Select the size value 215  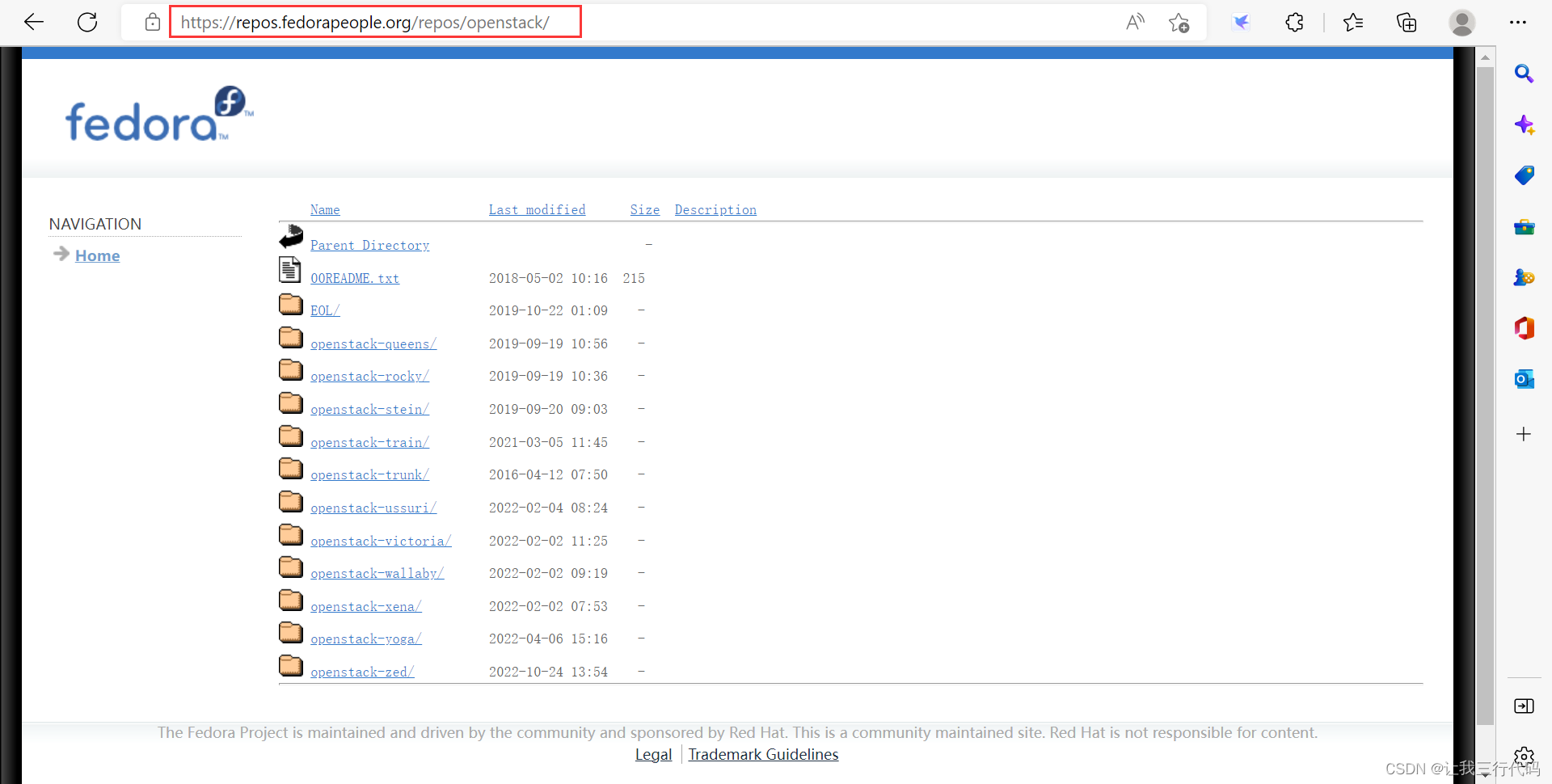pos(634,278)
